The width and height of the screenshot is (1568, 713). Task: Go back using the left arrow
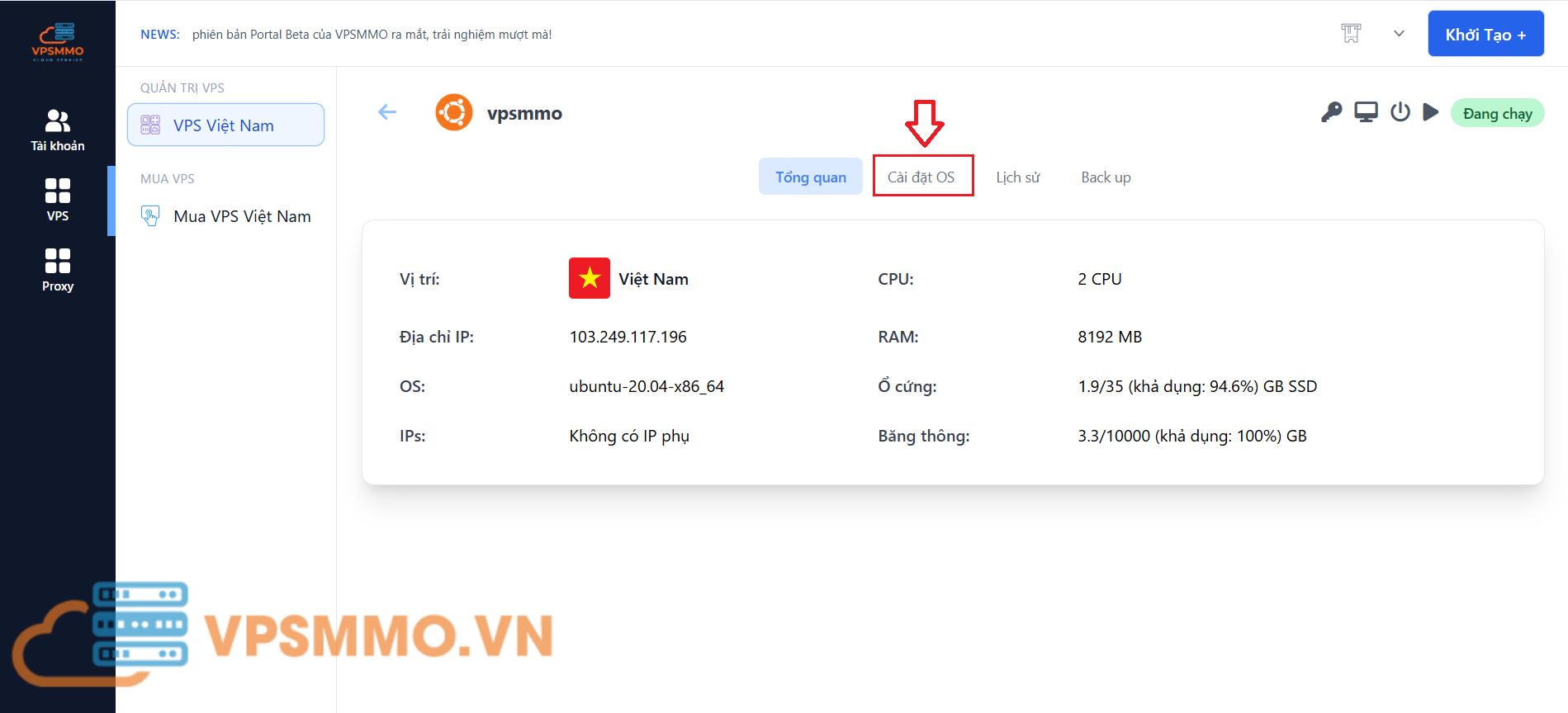[387, 113]
